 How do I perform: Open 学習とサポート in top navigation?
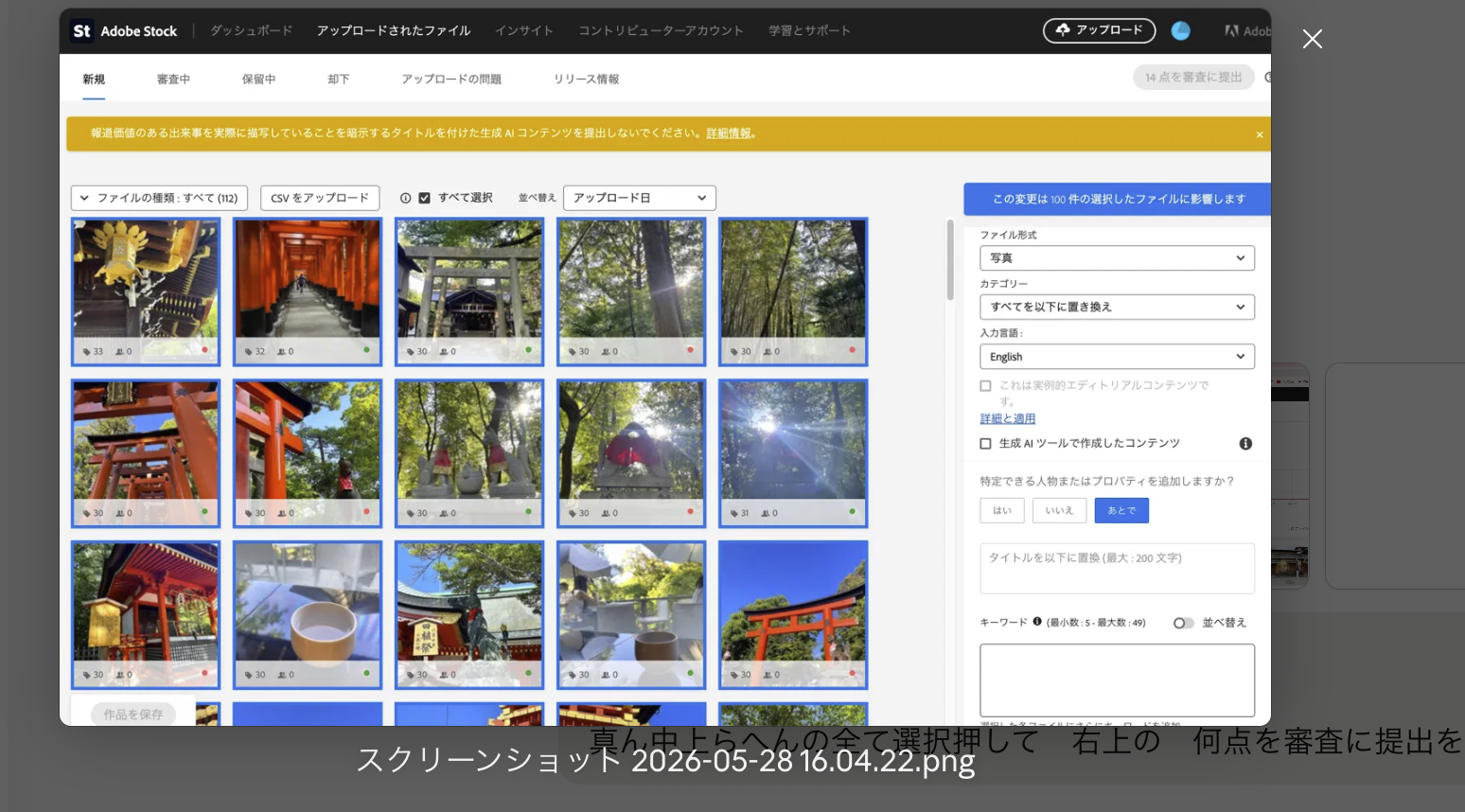tap(809, 31)
